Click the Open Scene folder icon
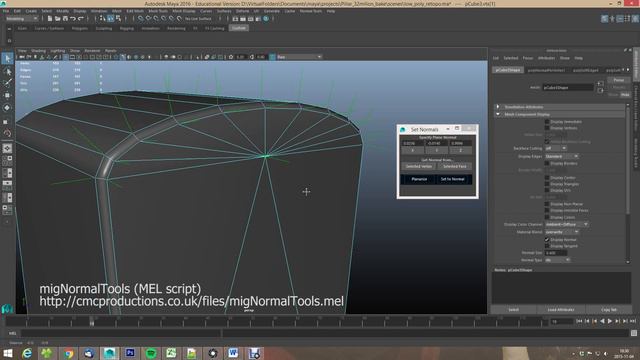The height and width of the screenshot is (360, 640). pos(58,18)
